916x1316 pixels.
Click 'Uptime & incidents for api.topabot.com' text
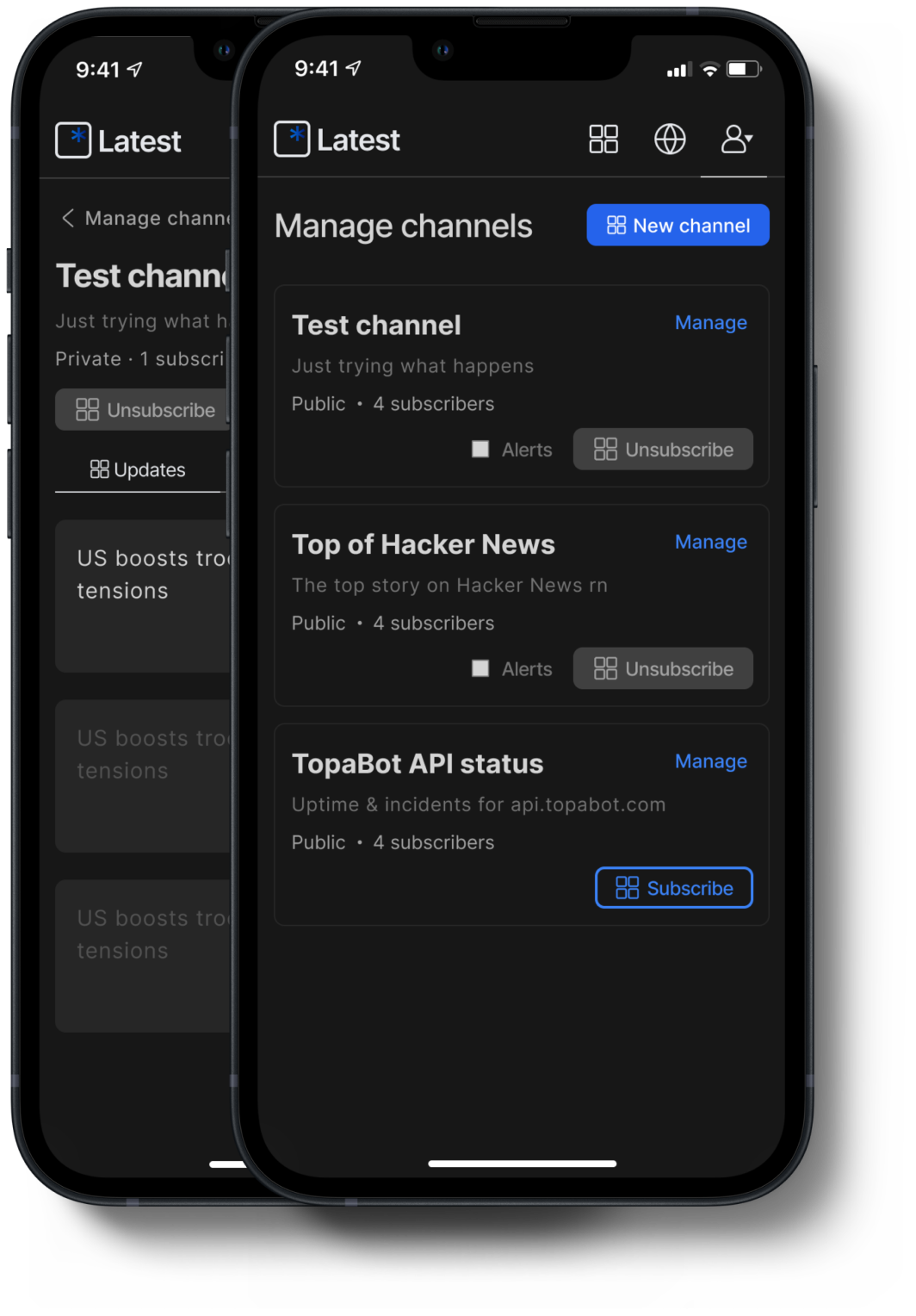[479, 804]
